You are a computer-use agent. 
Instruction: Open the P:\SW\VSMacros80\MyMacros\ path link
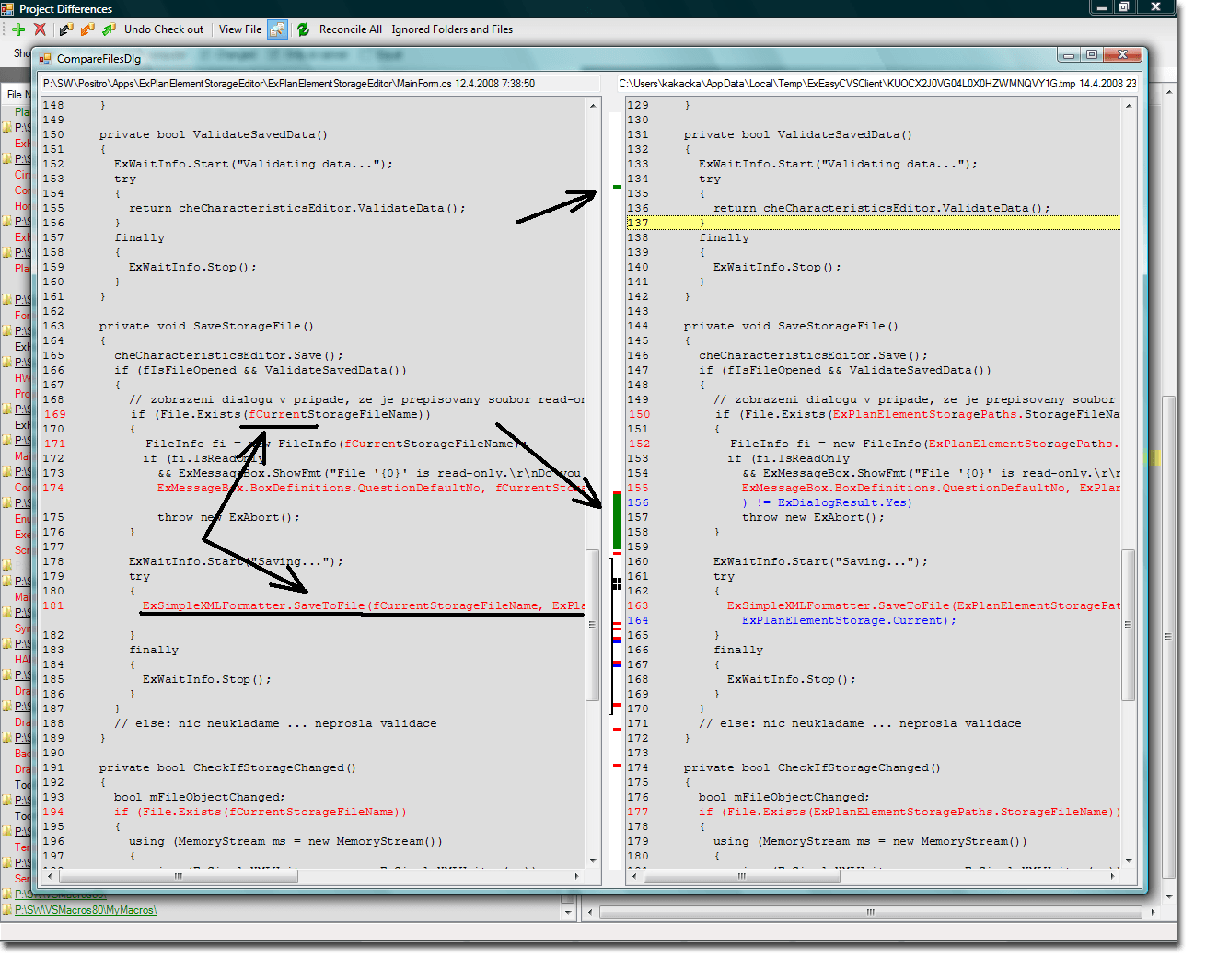click(x=86, y=910)
